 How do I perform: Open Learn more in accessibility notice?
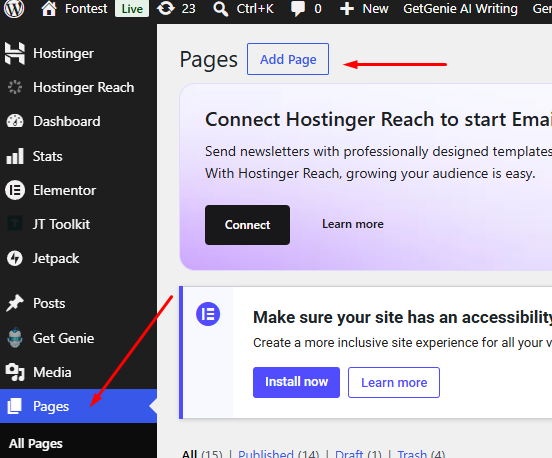(x=394, y=382)
